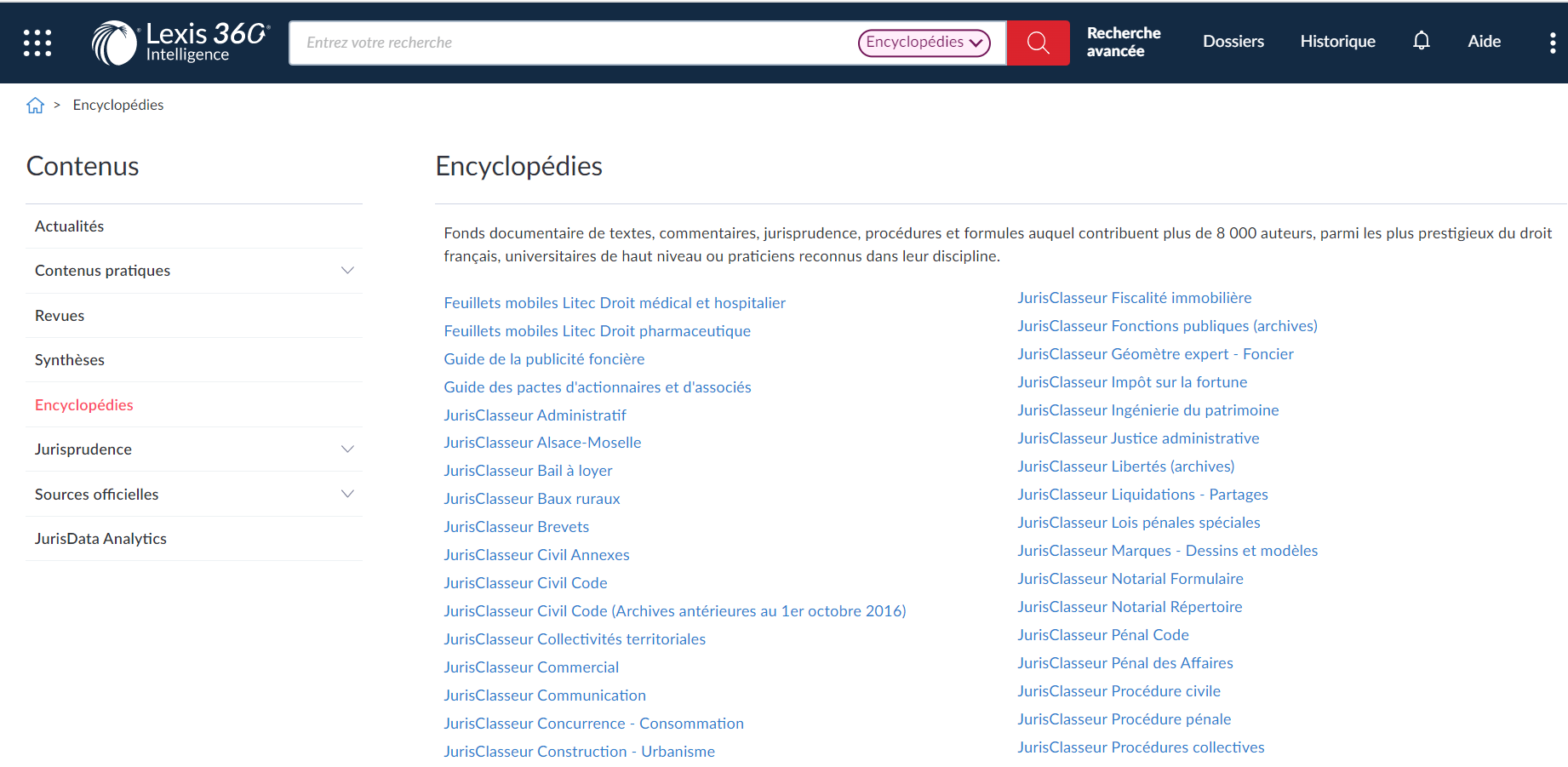Open notifications via the bell icon
This screenshot has width=1568, height=767.
(1421, 40)
